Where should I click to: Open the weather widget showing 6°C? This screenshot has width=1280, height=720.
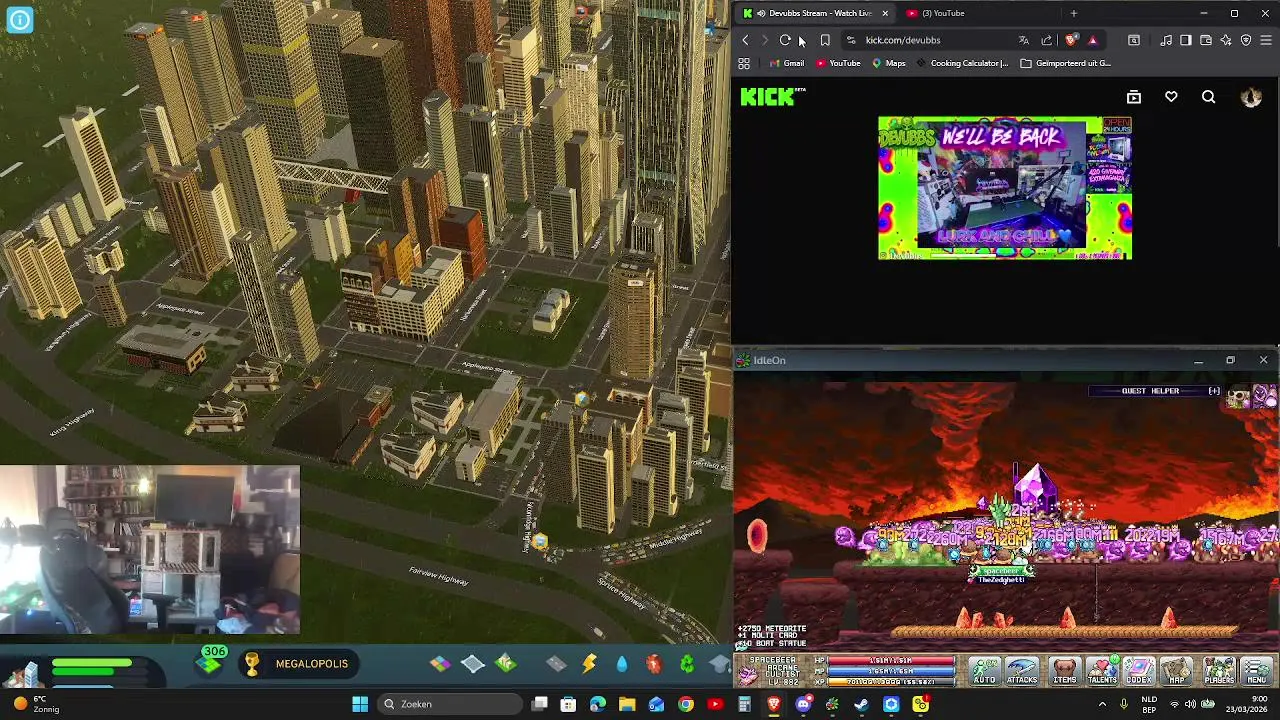38,704
